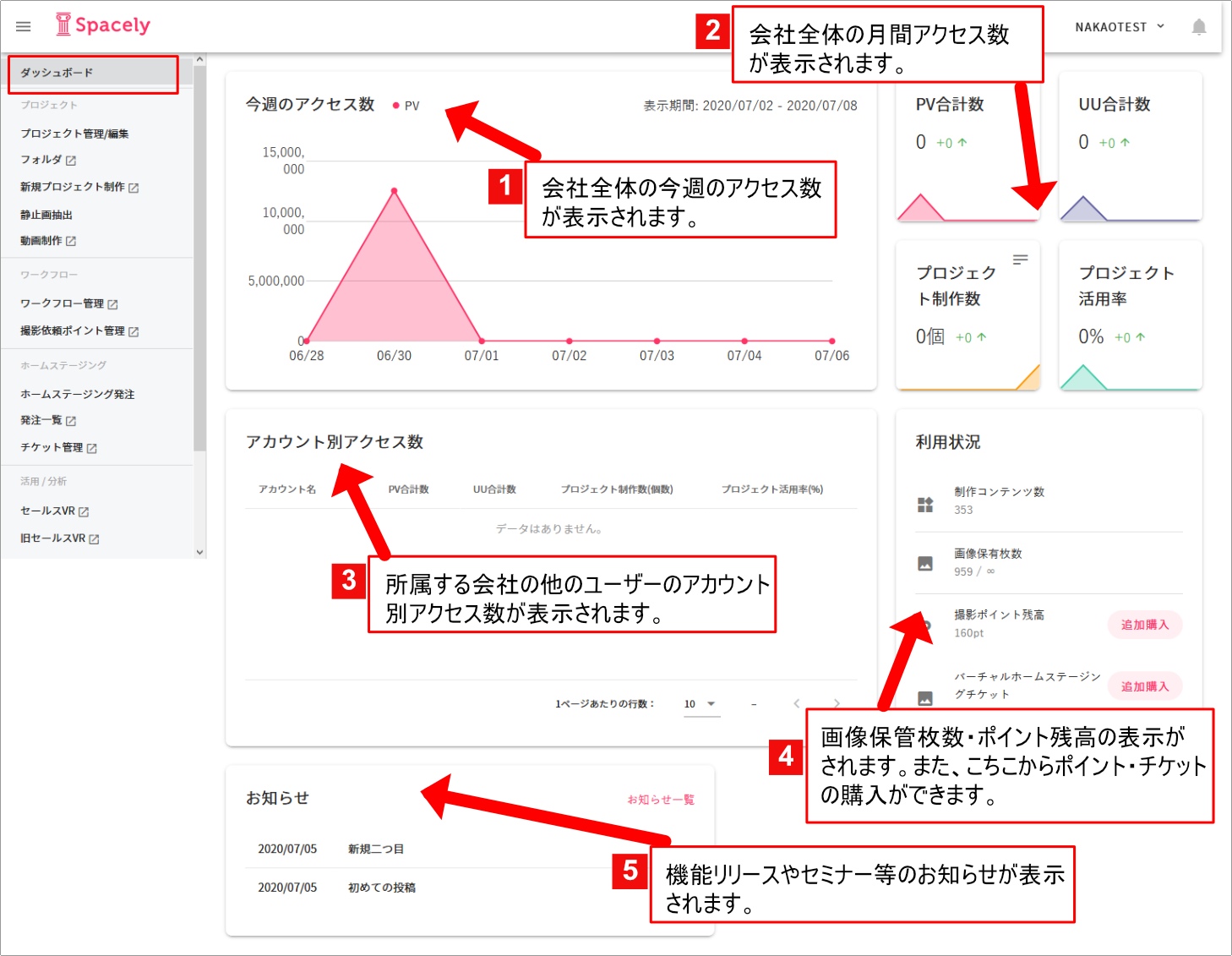
Task: Toggle the PV legend dot in chart
Action: click(x=395, y=106)
